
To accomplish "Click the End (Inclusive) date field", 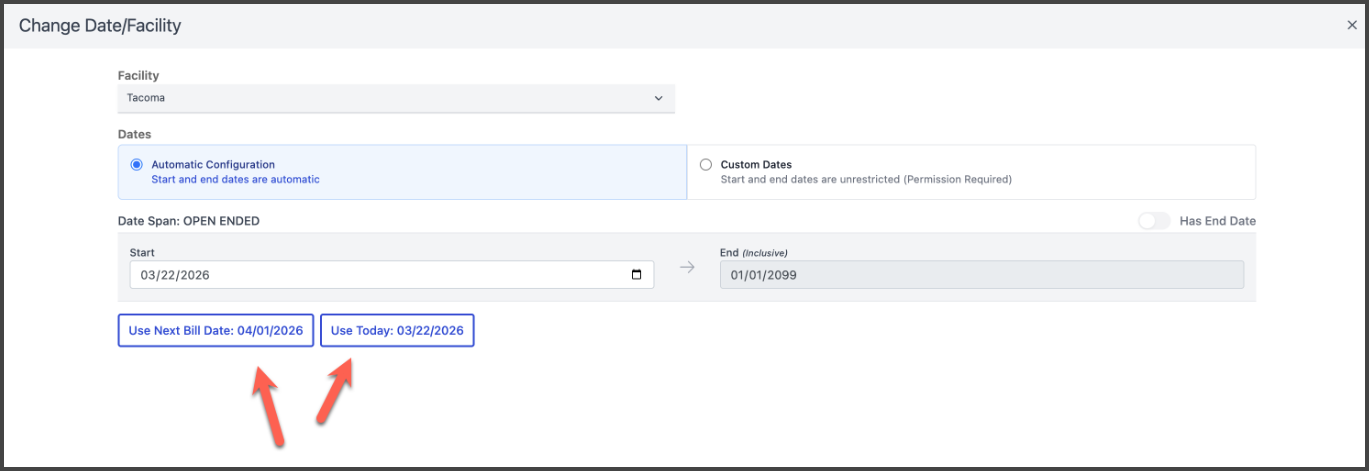I will [981, 275].
